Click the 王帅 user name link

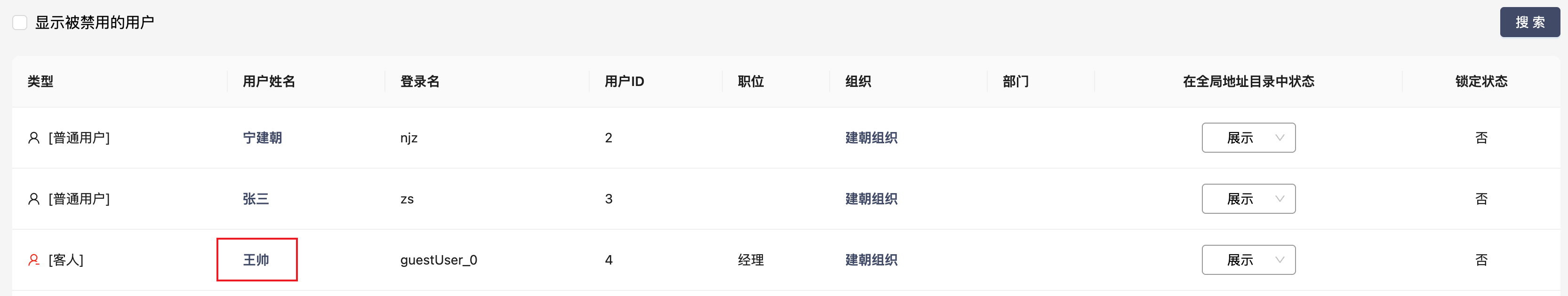(256, 260)
